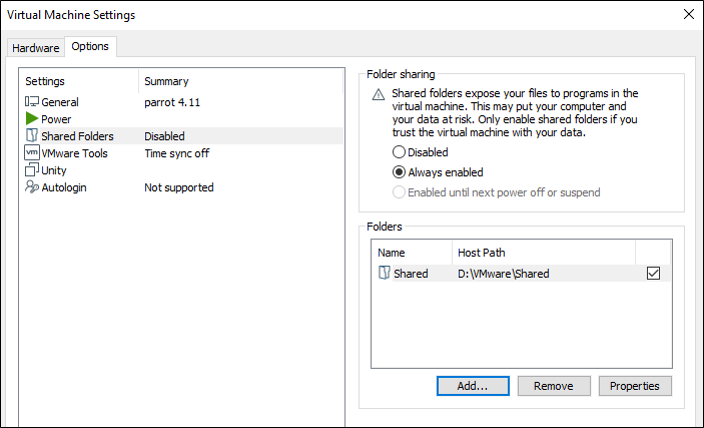Click the warning triangle icon in Folder sharing

[x=378, y=94]
